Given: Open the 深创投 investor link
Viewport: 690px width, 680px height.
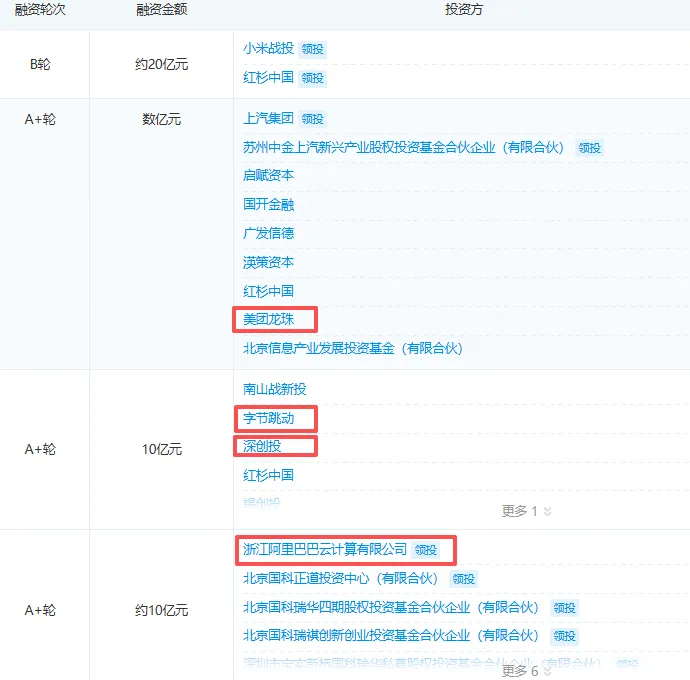Looking at the screenshot, I should [262, 446].
